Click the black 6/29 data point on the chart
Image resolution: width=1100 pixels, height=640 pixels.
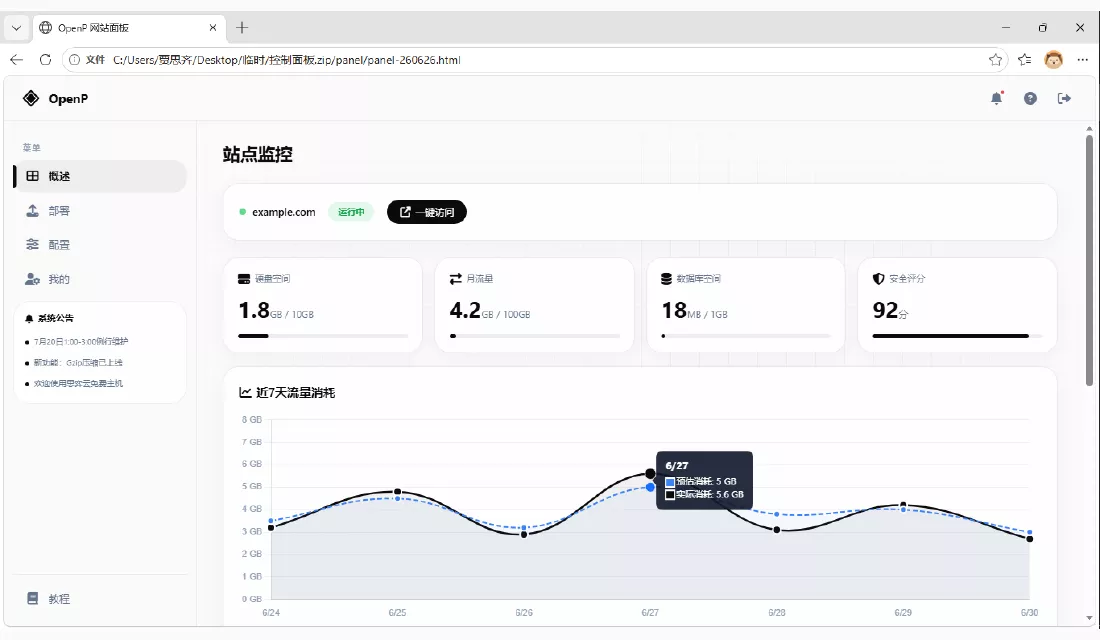[903, 505]
